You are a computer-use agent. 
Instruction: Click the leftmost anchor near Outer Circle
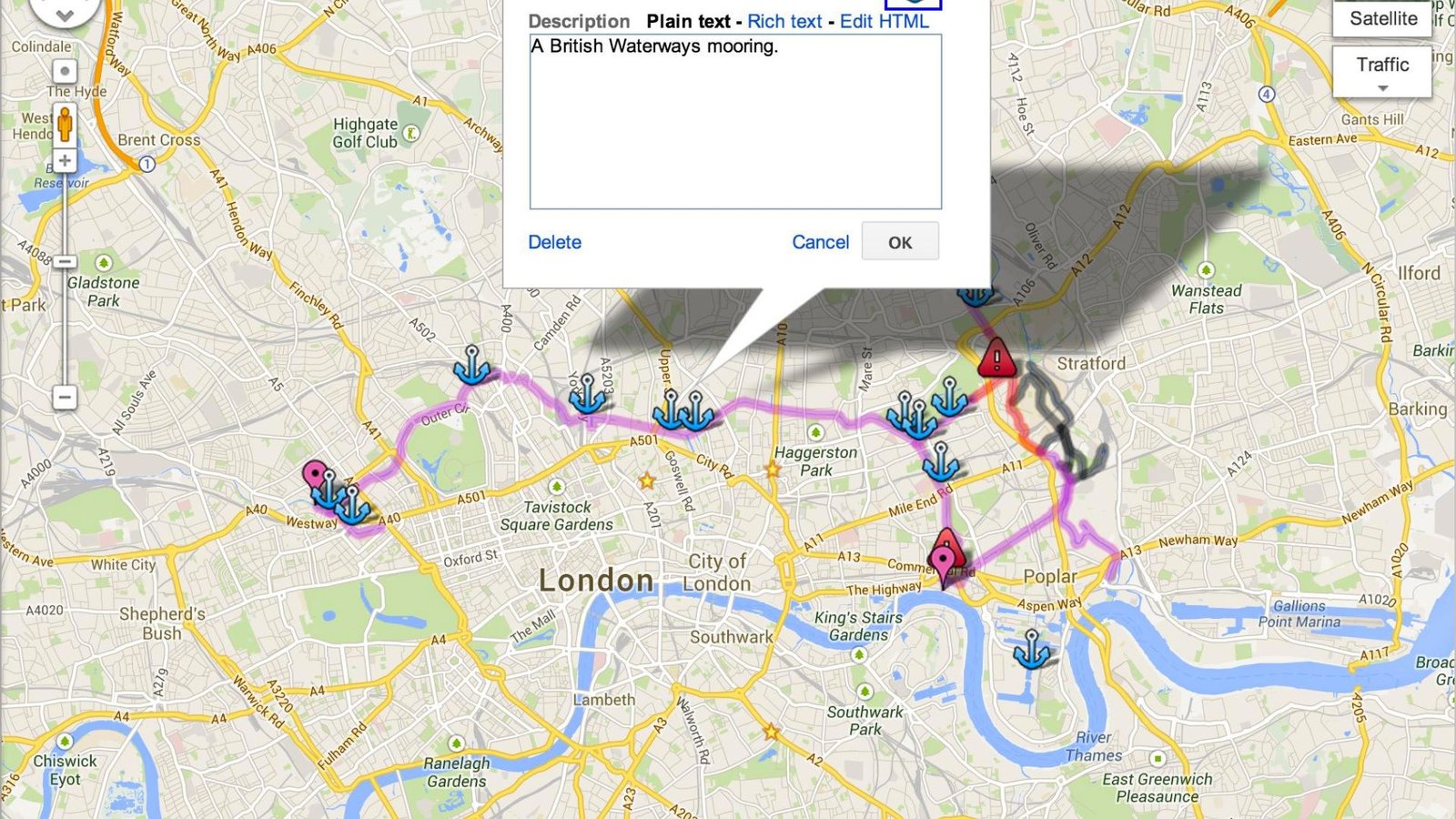click(x=471, y=365)
